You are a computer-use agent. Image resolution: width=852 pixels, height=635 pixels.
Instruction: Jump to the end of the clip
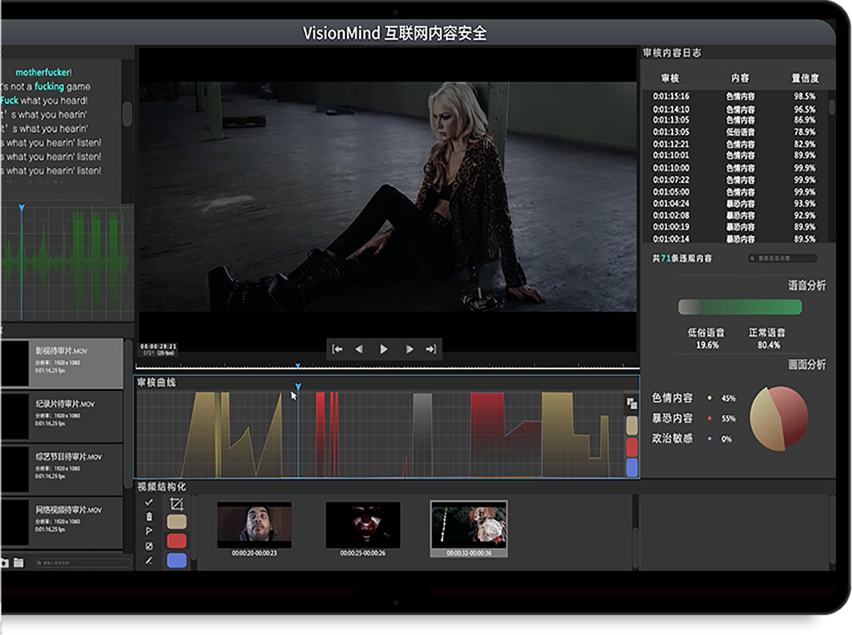click(x=431, y=349)
